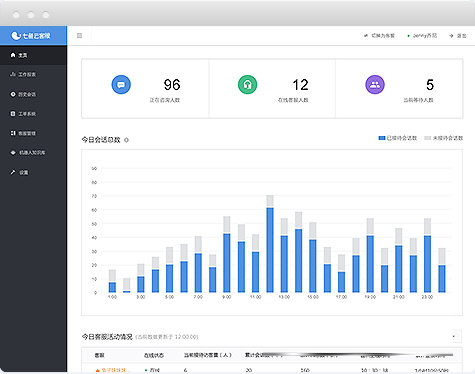This screenshot has height=374, width=475.
Task: Click the 当前接待访客量 column header
Action: (208, 355)
